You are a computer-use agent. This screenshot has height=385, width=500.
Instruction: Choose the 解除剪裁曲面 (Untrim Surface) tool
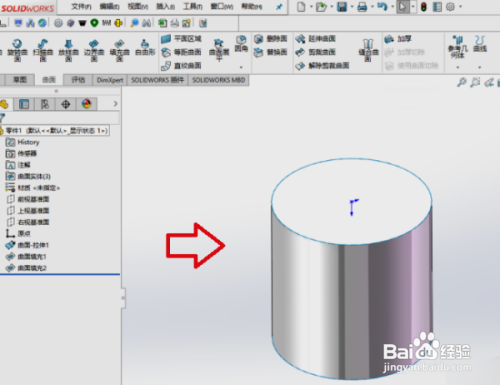point(322,66)
